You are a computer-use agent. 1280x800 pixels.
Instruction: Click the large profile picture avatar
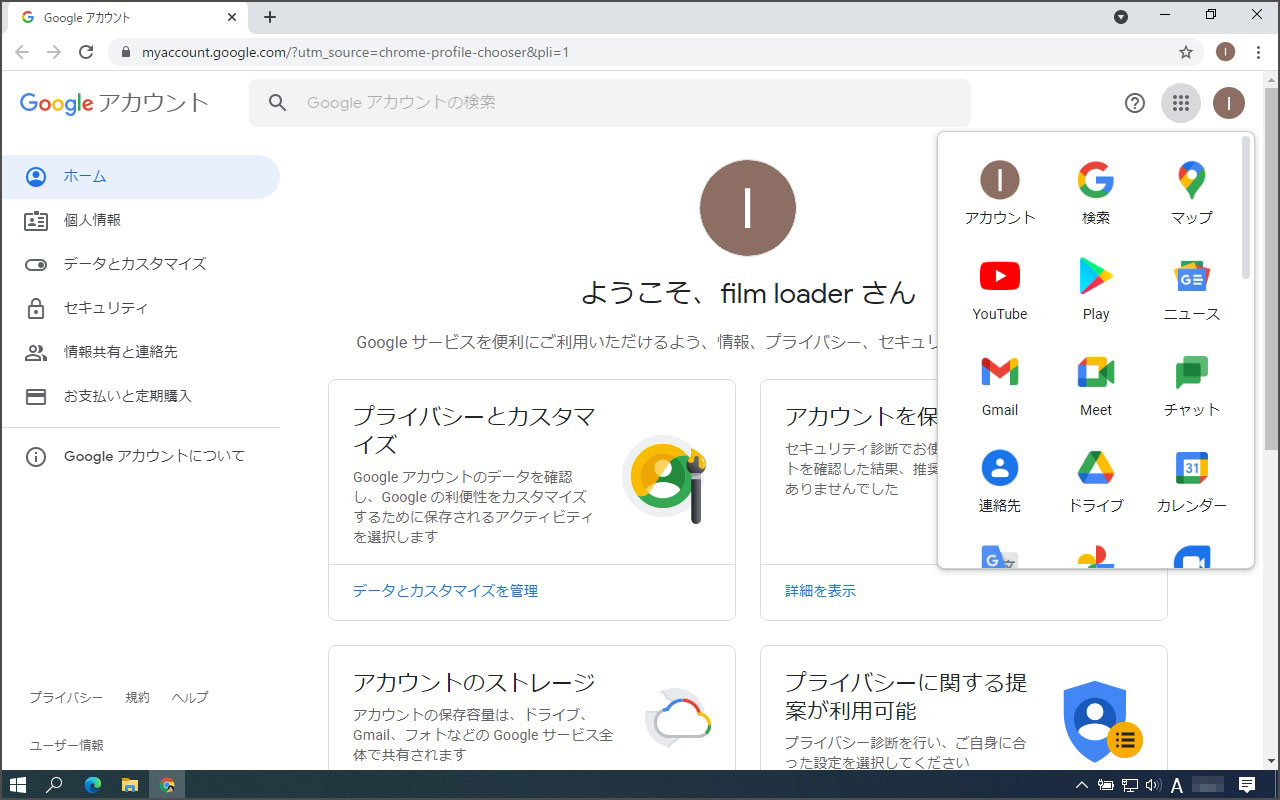[748, 208]
